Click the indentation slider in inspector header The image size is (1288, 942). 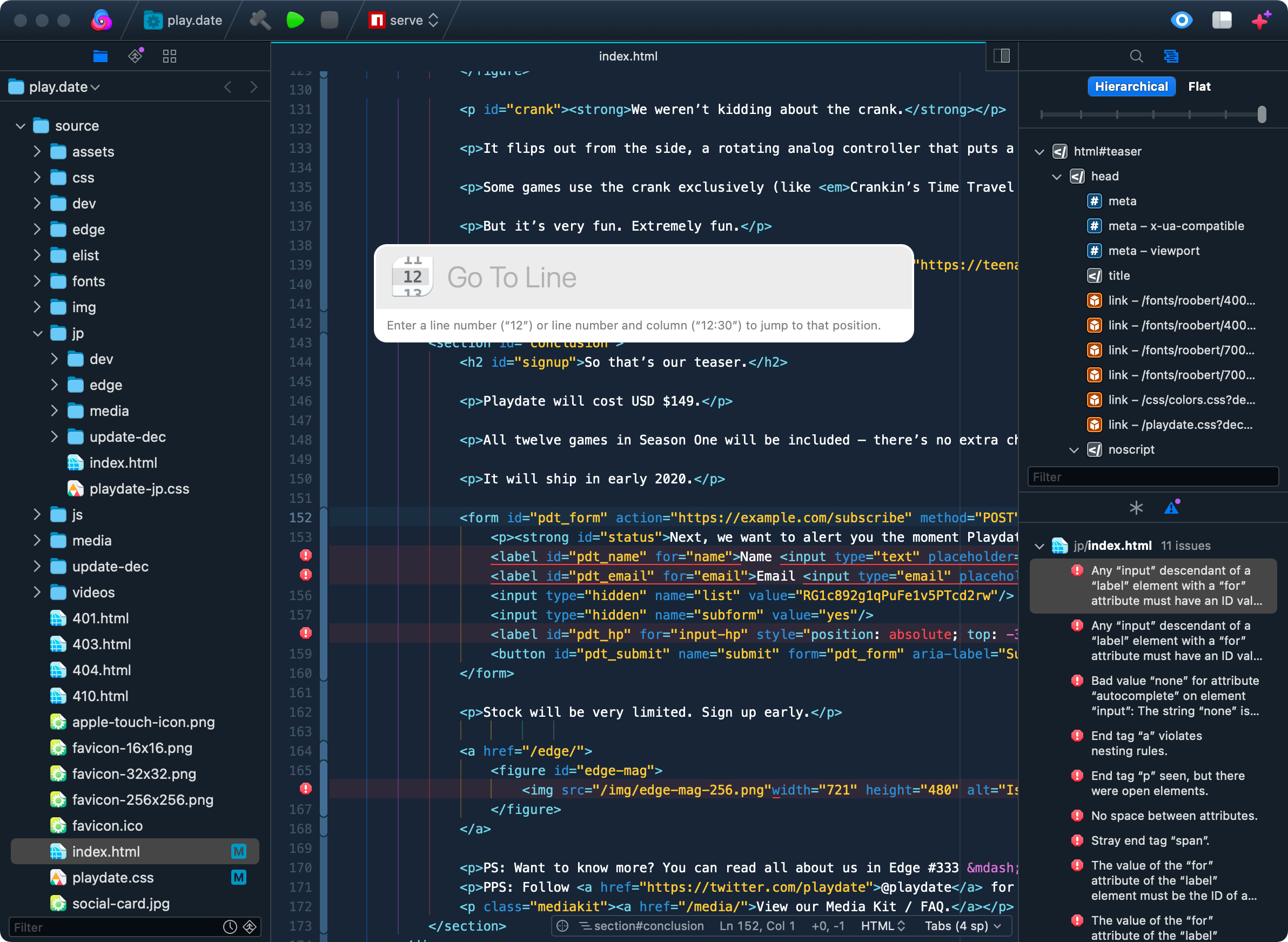pyautogui.click(x=1261, y=115)
